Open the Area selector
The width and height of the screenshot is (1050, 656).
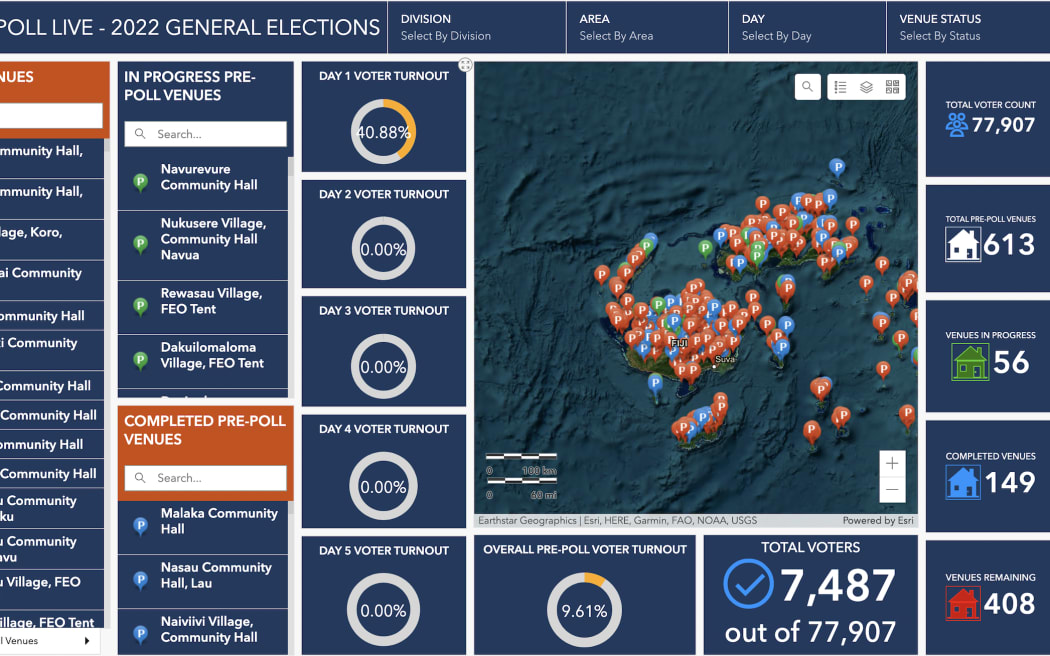point(646,27)
